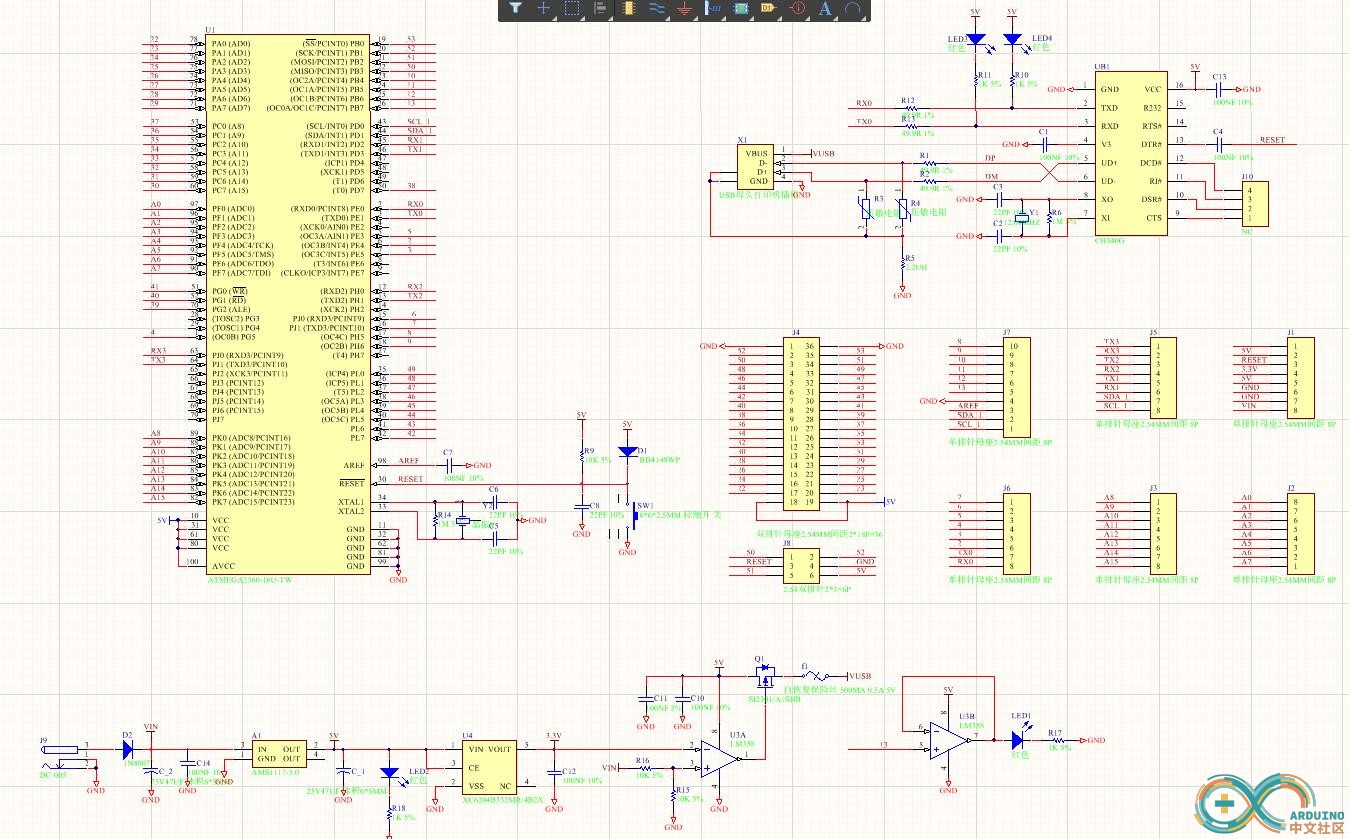The width and height of the screenshot is (1349, 839).
Task: Click the BD4148WP diode label
Action: point(660,460)
